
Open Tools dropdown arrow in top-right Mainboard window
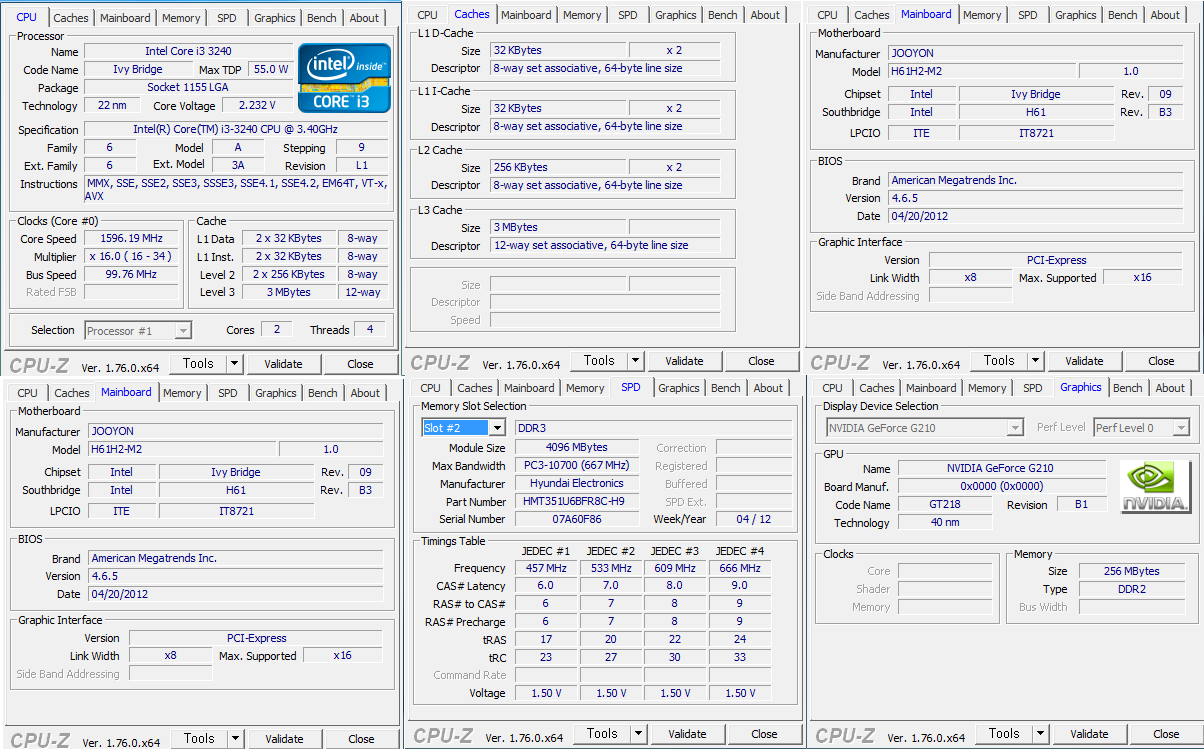pos(1035,361)
